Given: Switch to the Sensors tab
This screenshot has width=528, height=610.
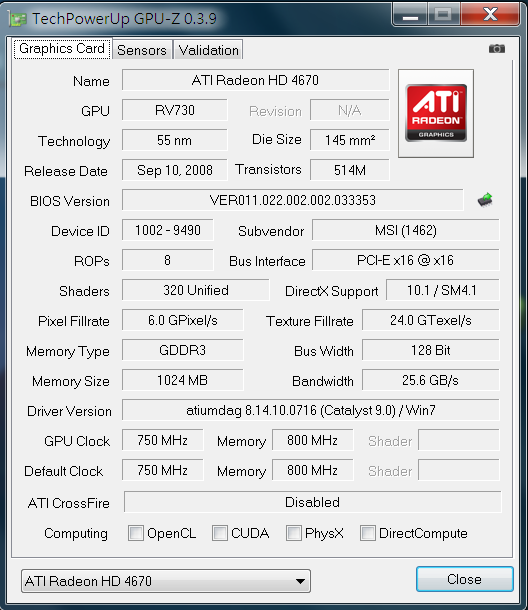Looking at the screenshot, I should pos(142,50).
